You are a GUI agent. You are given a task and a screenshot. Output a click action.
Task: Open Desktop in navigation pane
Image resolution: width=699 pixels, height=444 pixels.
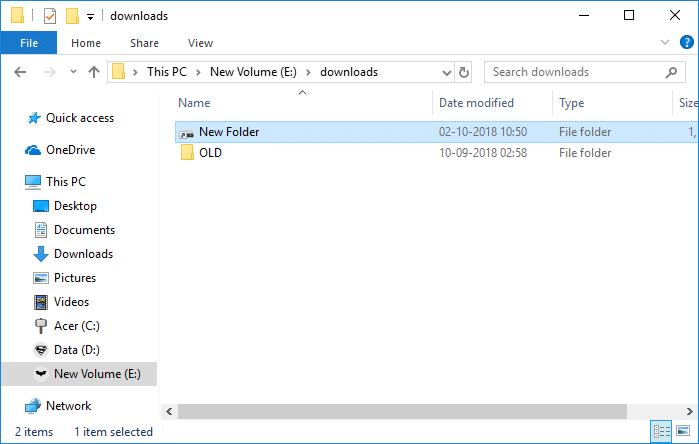coord(75,206)
